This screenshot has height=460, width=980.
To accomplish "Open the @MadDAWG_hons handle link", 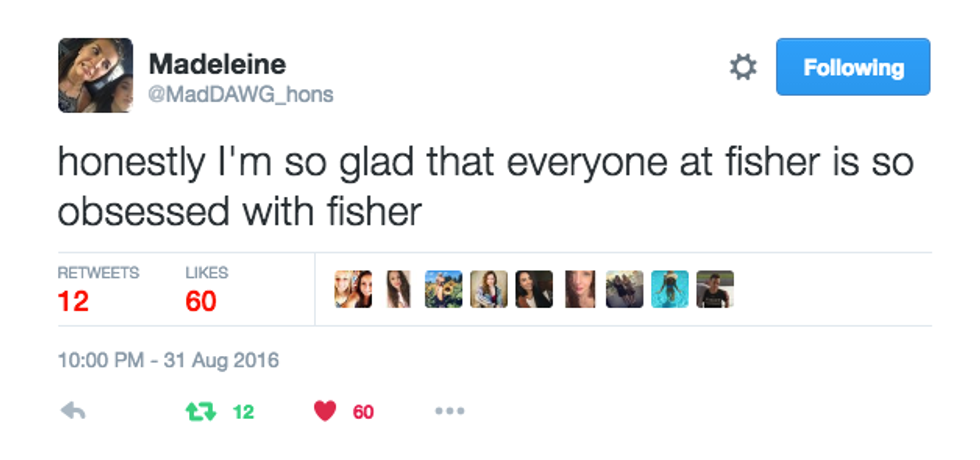I will tap(241, 95).
